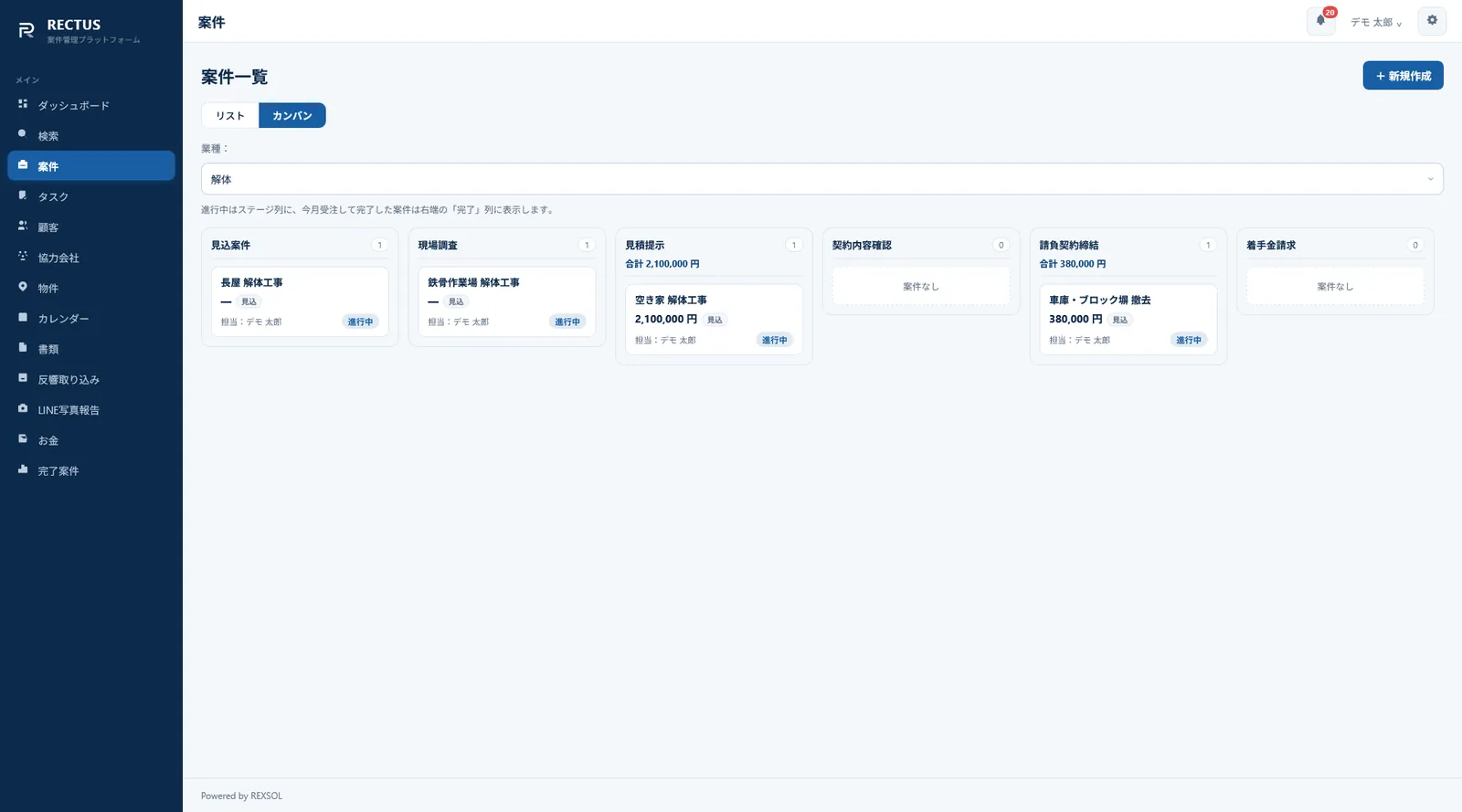The height and width of the screenshot is (812, 1462).
Task: Open the 車庫・ブロック塀 撤去 card
Action: (x=1128, y=320)
